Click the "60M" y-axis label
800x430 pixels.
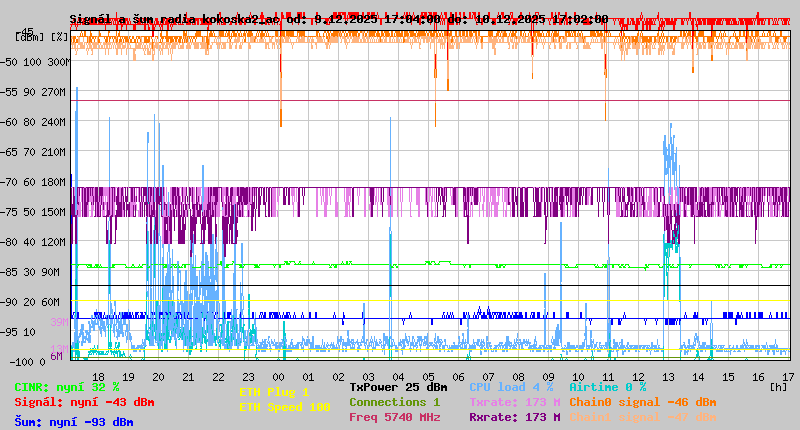[50, 302]
